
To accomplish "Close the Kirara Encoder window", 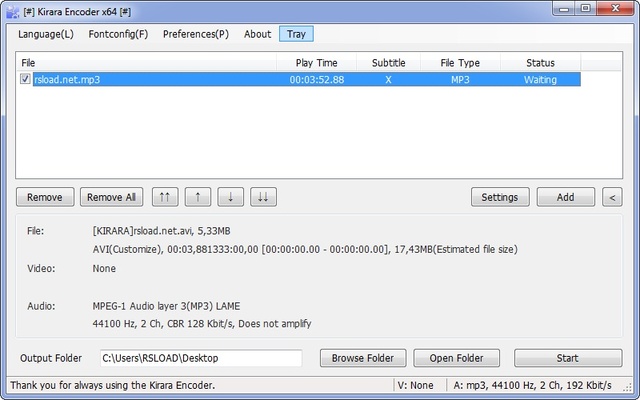I will tap(615, 9).
